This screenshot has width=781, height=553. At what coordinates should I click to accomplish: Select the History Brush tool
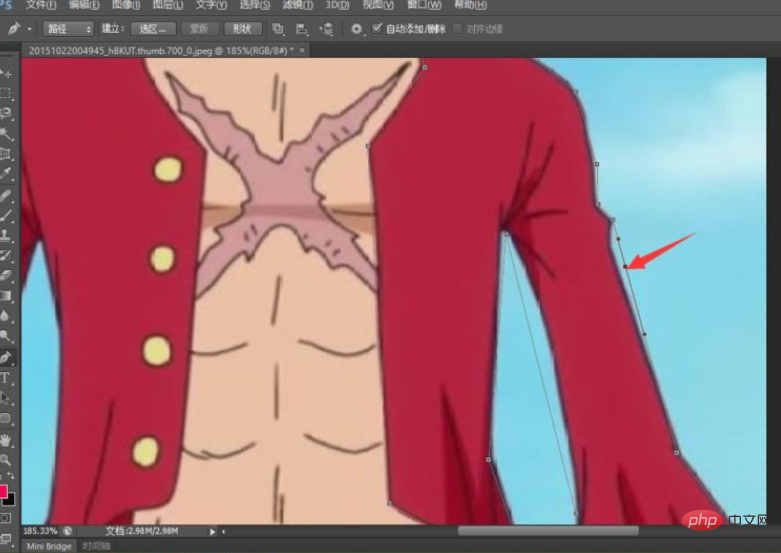click(6, 256)
